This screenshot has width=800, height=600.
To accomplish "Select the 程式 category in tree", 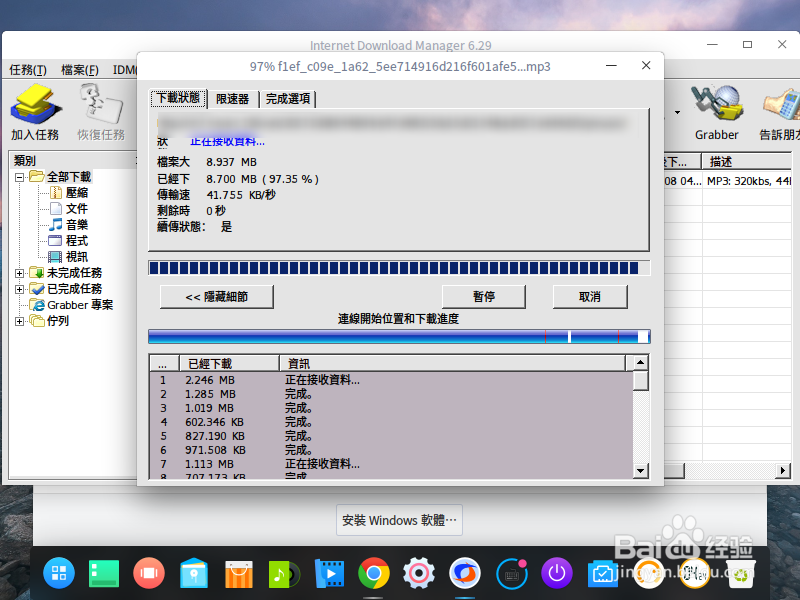I will (x=77, y=241).
